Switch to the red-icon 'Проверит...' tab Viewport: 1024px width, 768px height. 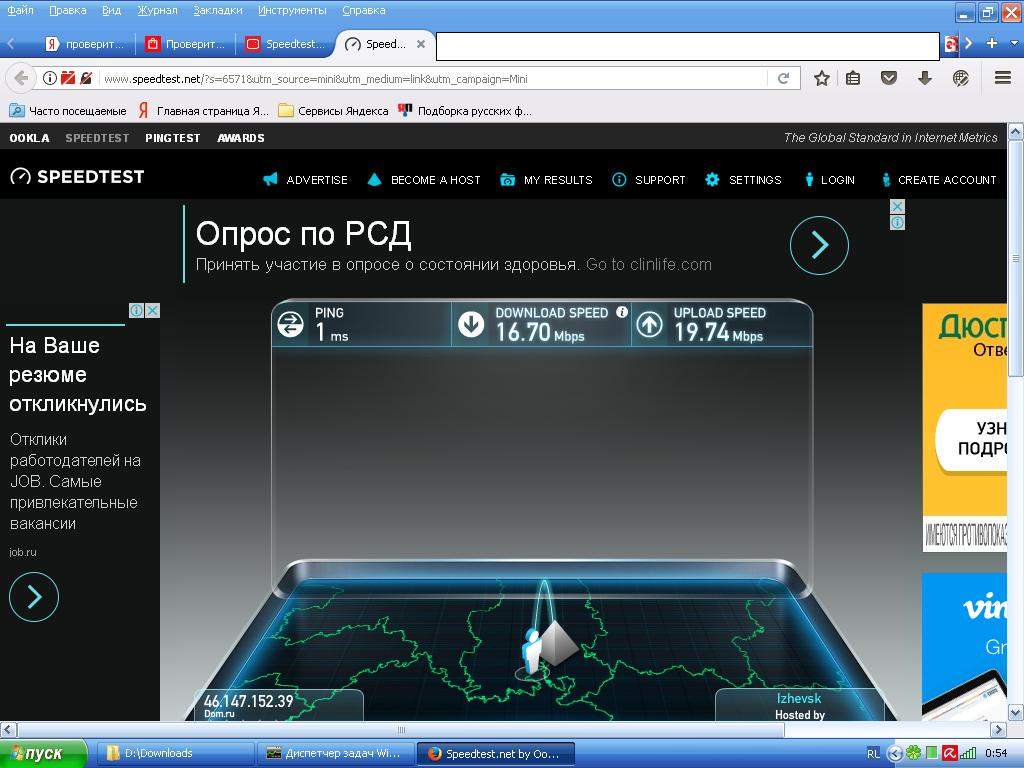(185, 44)
